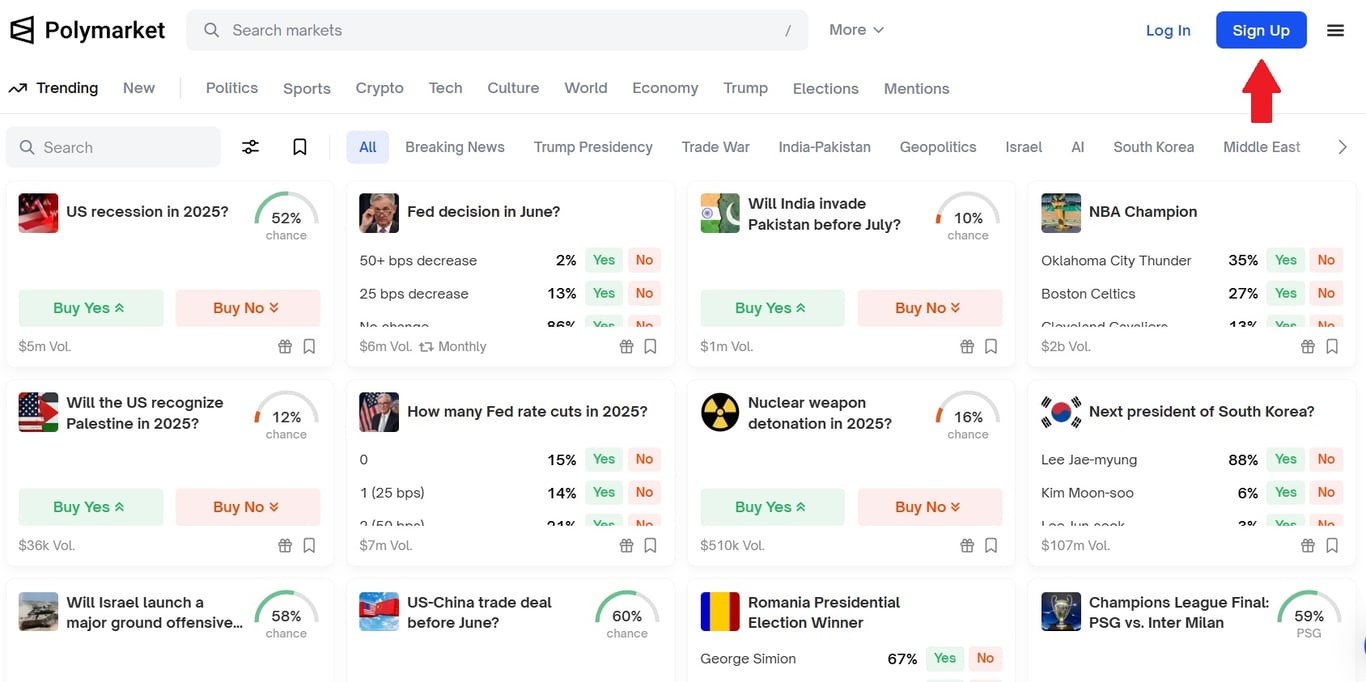Bookmark the How many Fed rate cuts market

click(649, 545)
